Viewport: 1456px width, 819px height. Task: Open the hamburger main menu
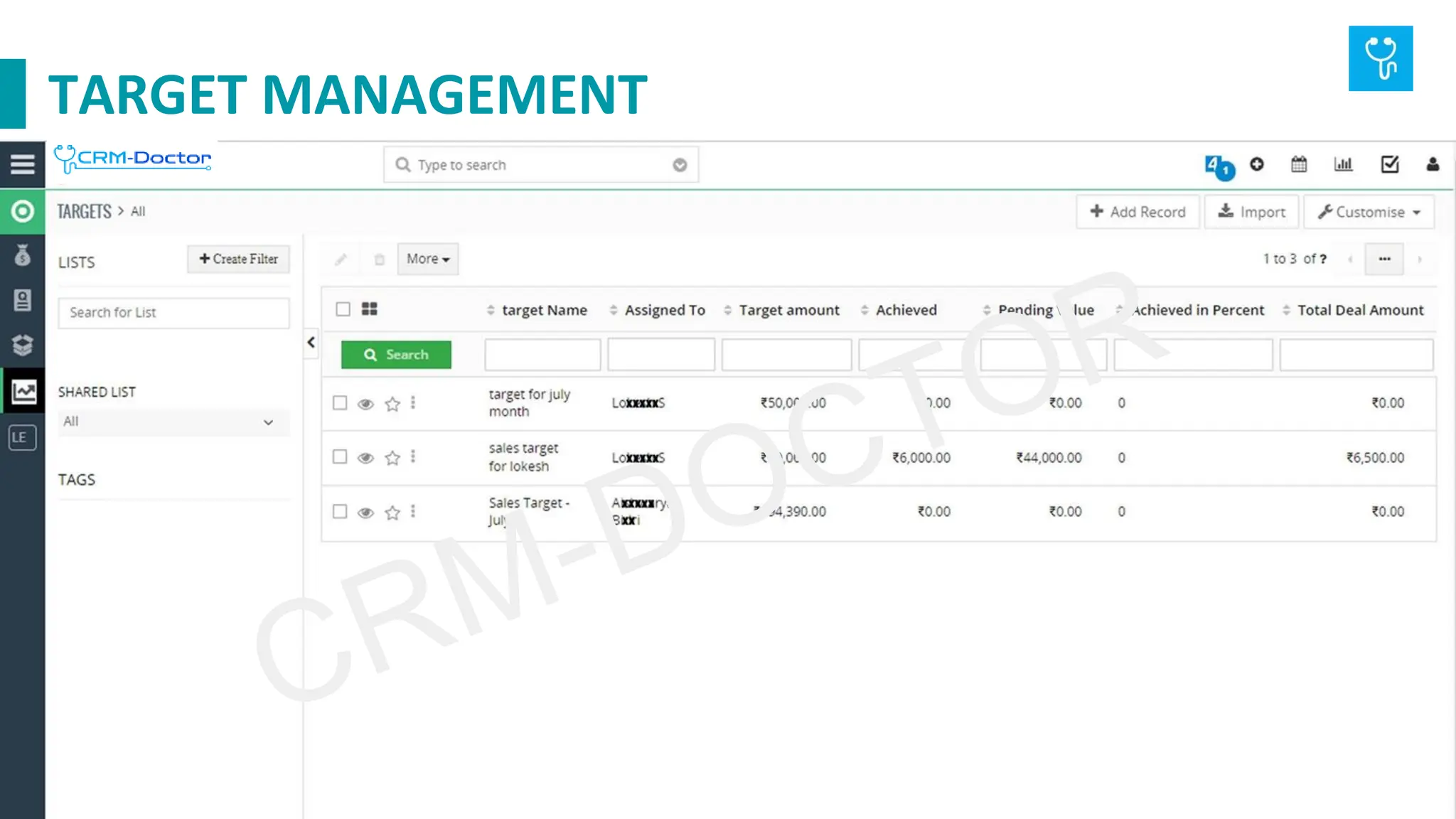click(23, 164)
